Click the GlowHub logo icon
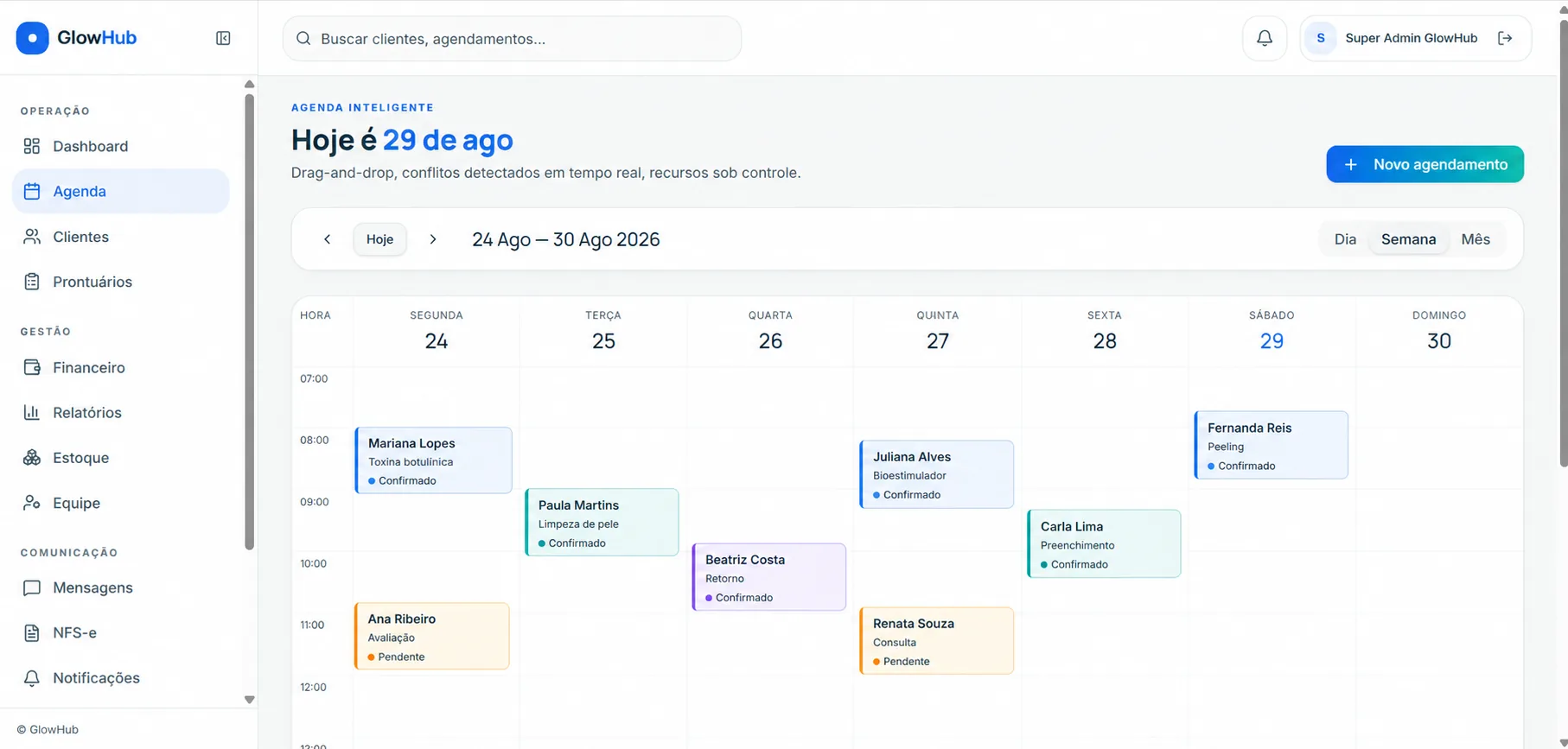 click(32, 38)
